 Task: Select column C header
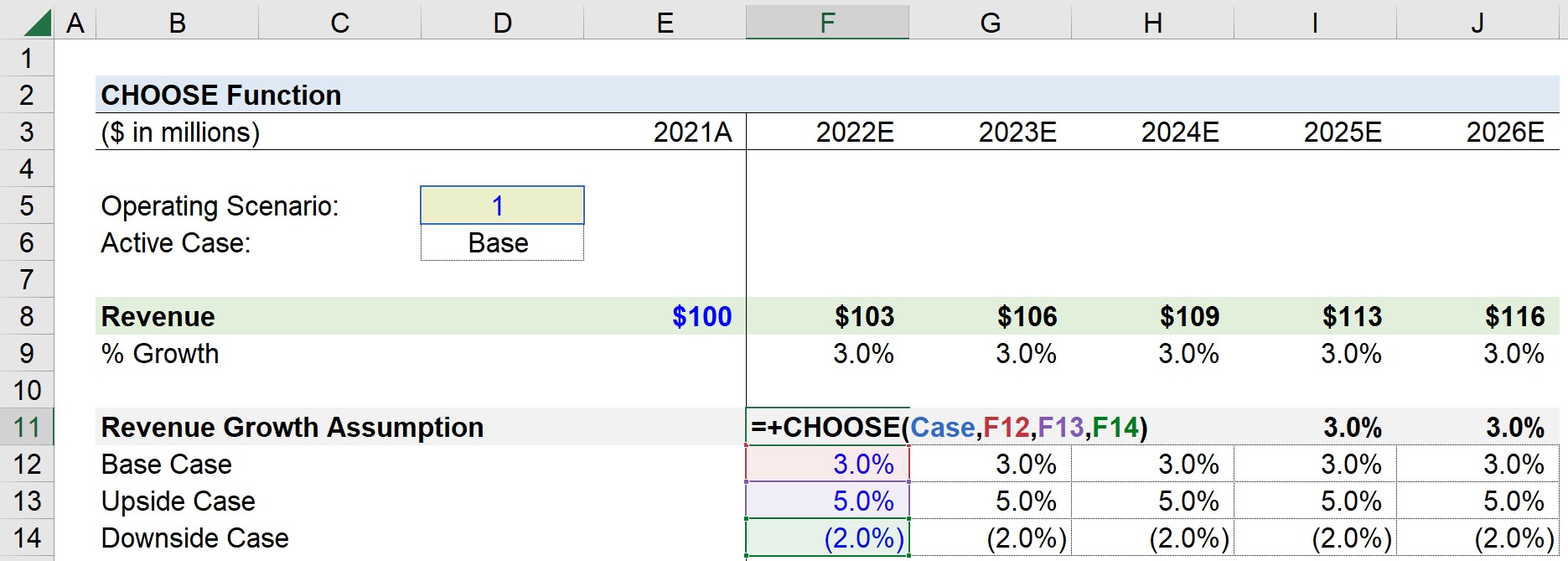point(339,23)
